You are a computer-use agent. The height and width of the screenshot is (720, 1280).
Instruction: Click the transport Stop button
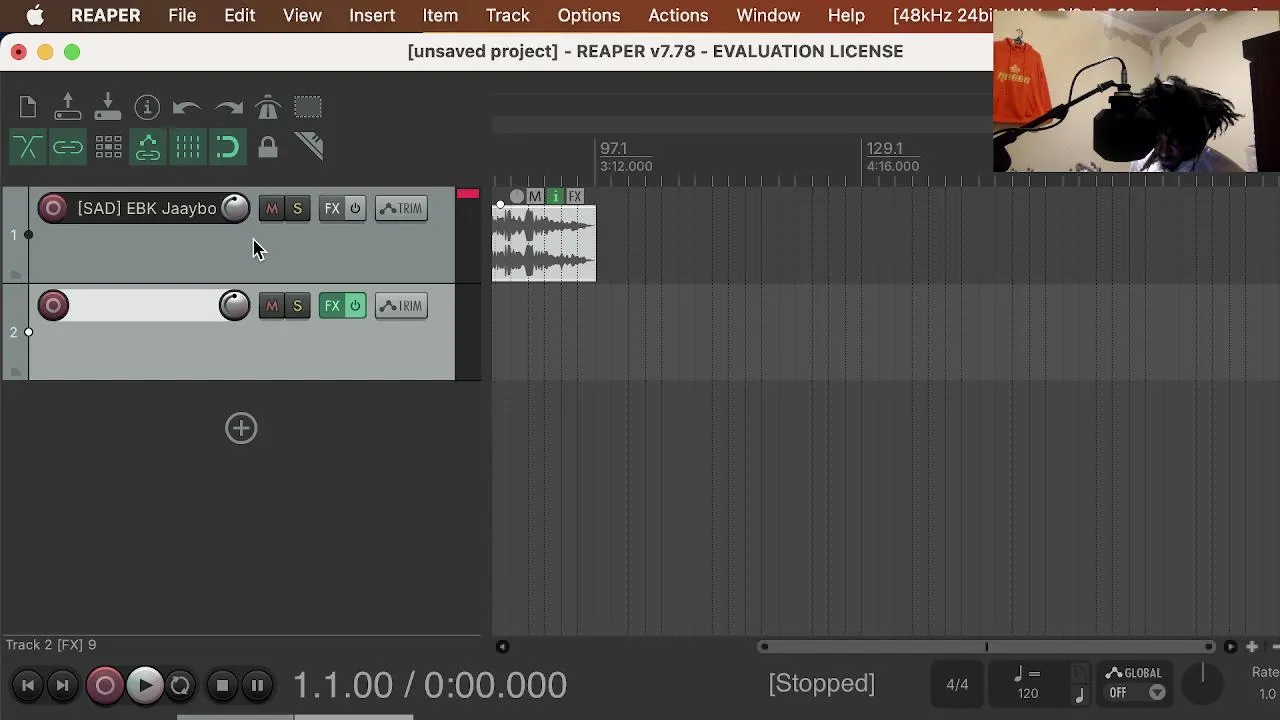coord(222,685)
